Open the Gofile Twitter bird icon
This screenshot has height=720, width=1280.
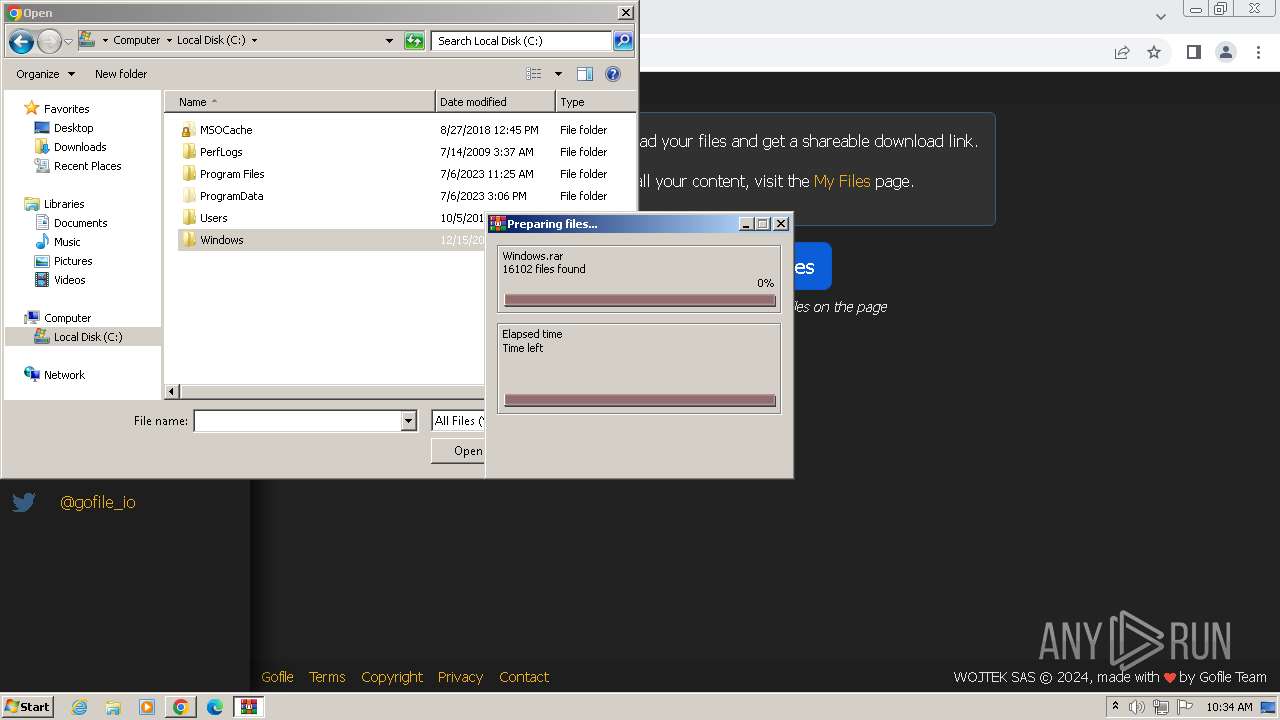click(x=24, y=502)
